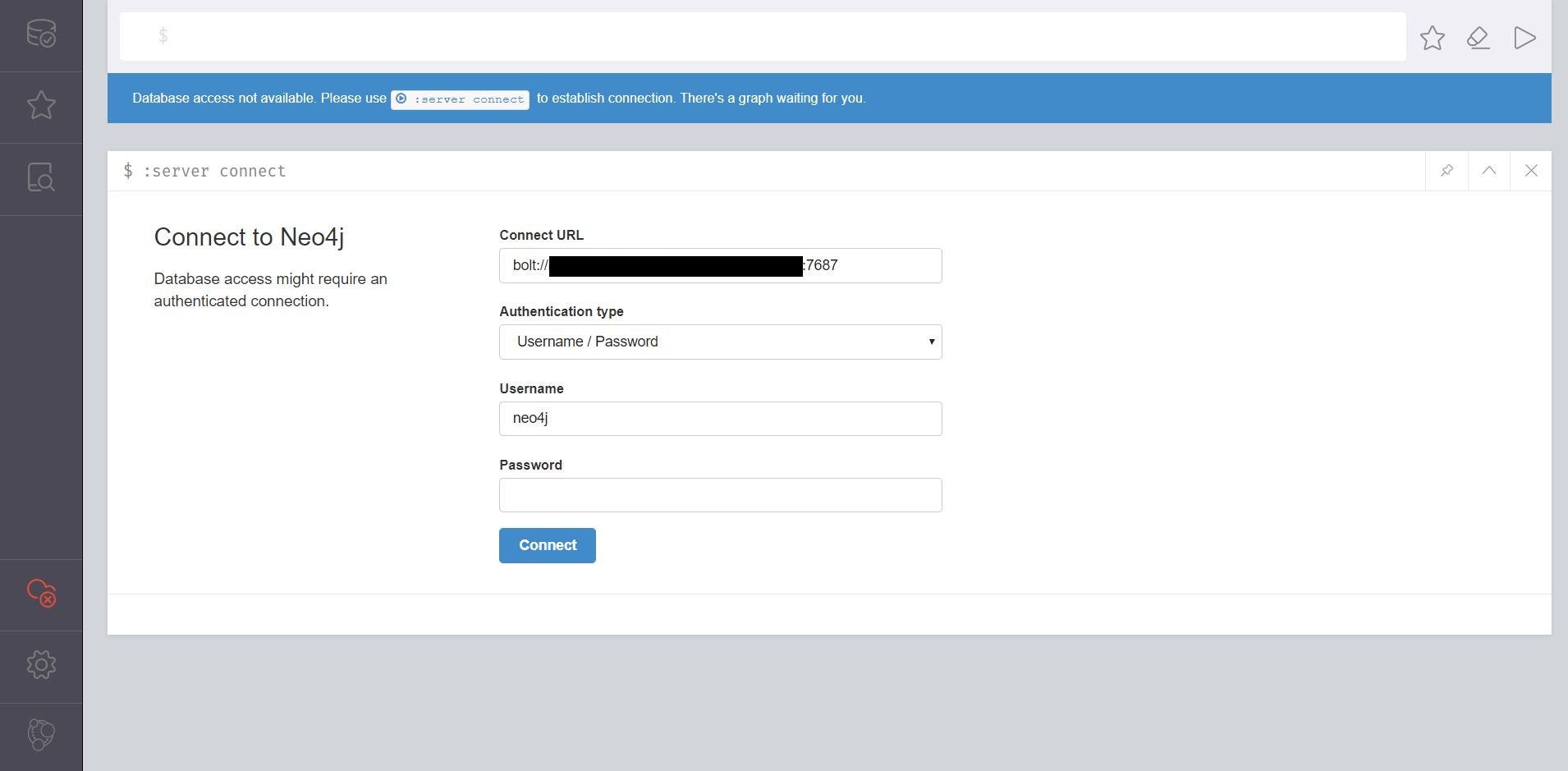Clear the editor using the eraser icon

(1478, 37)
